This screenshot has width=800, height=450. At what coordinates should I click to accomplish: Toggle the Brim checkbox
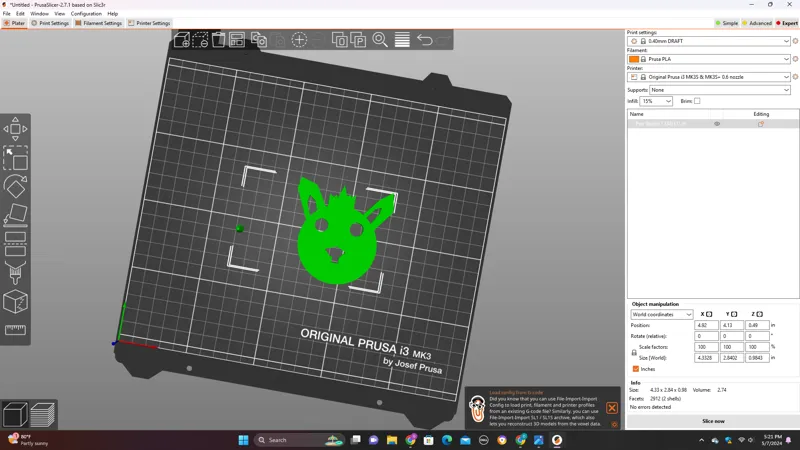pyautogui.click(x=697, y=101)
